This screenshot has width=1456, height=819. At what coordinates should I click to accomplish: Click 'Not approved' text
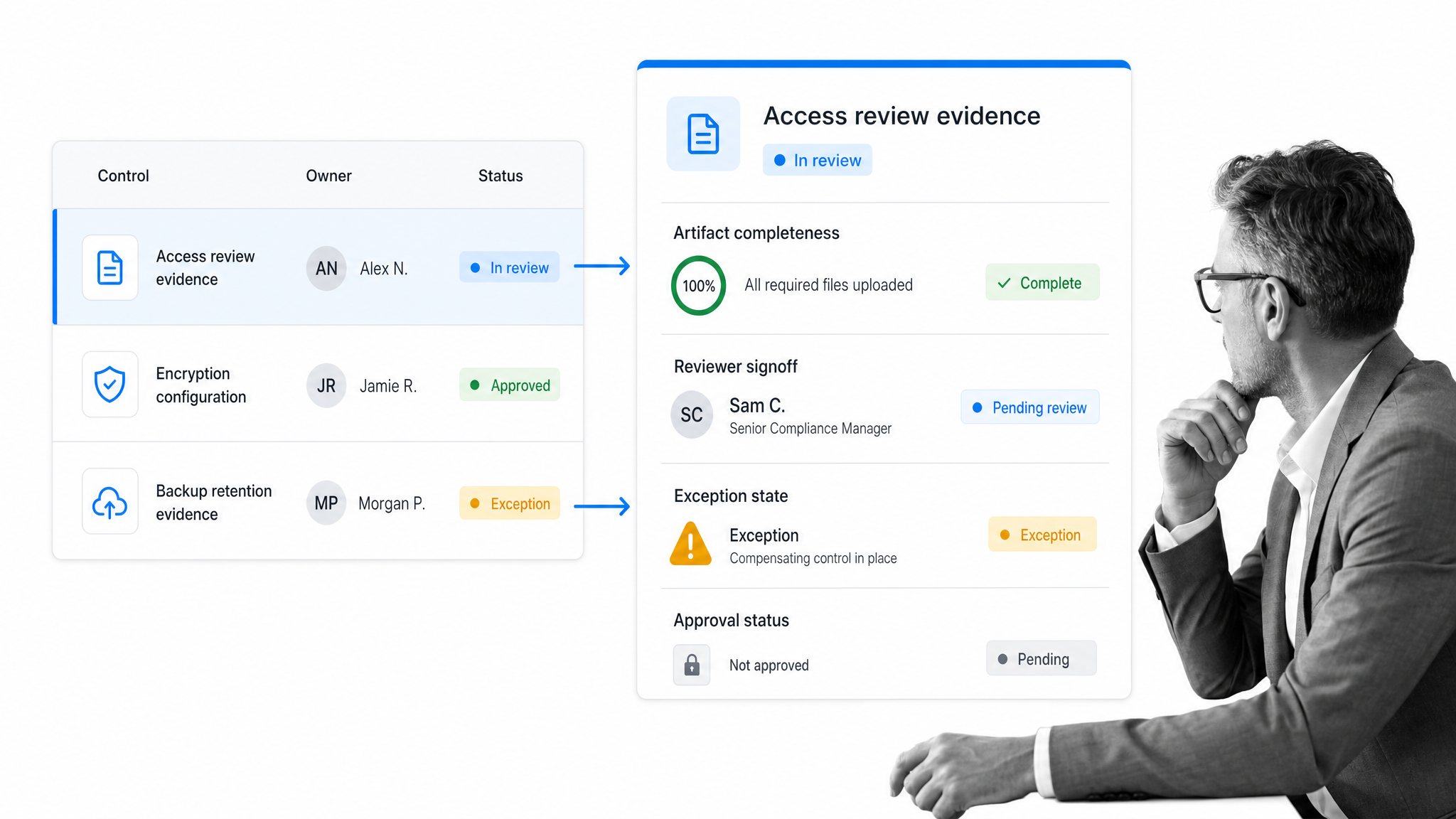[x=769, y=665]
